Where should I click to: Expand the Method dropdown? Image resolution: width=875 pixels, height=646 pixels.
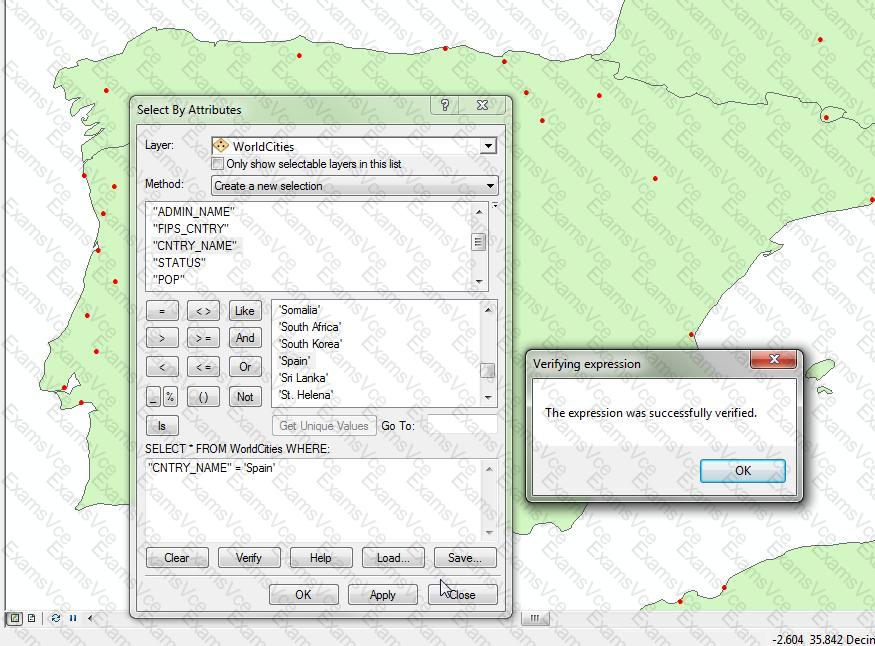490,186
